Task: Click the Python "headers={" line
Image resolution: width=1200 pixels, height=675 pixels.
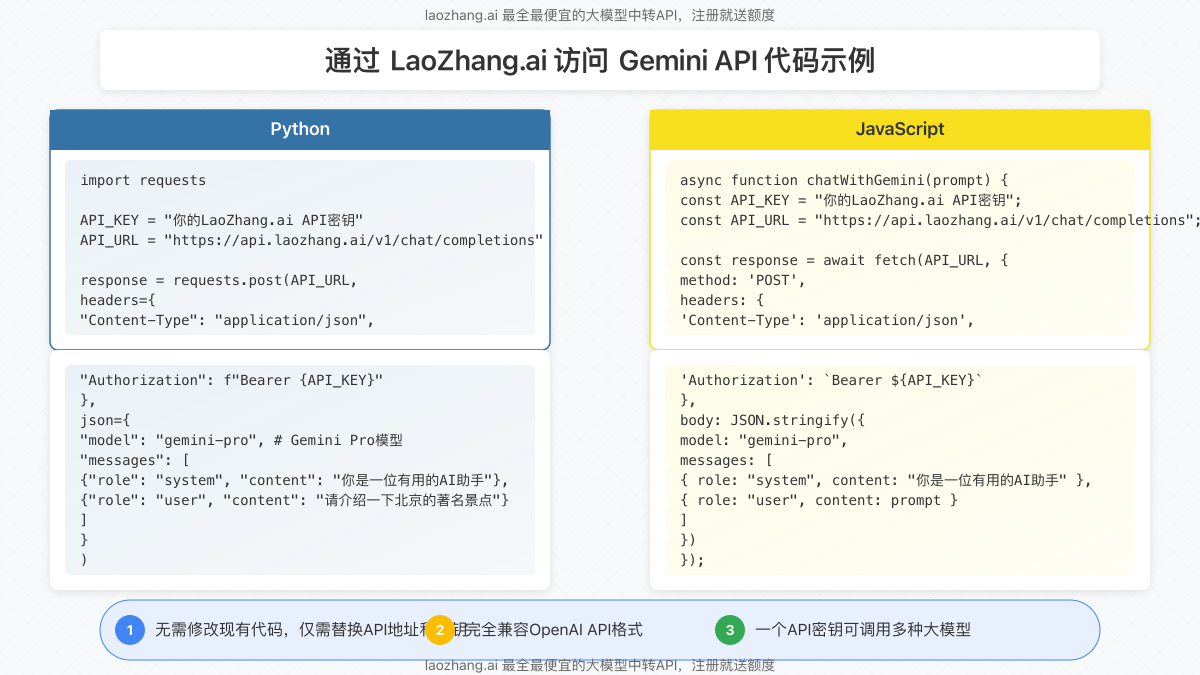Action: (x=118, y=300)
